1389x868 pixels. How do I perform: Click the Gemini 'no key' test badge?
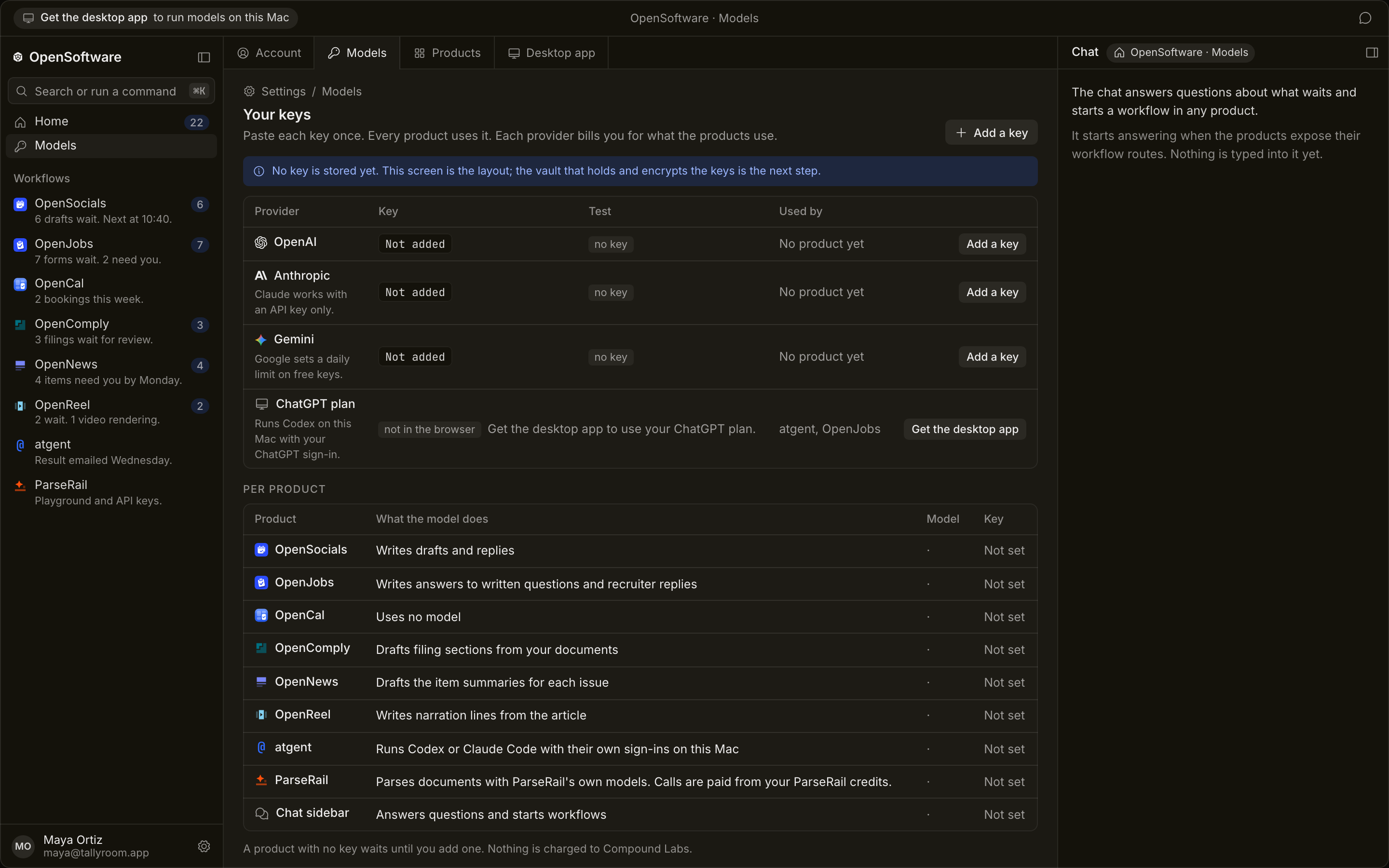[611, 357]
